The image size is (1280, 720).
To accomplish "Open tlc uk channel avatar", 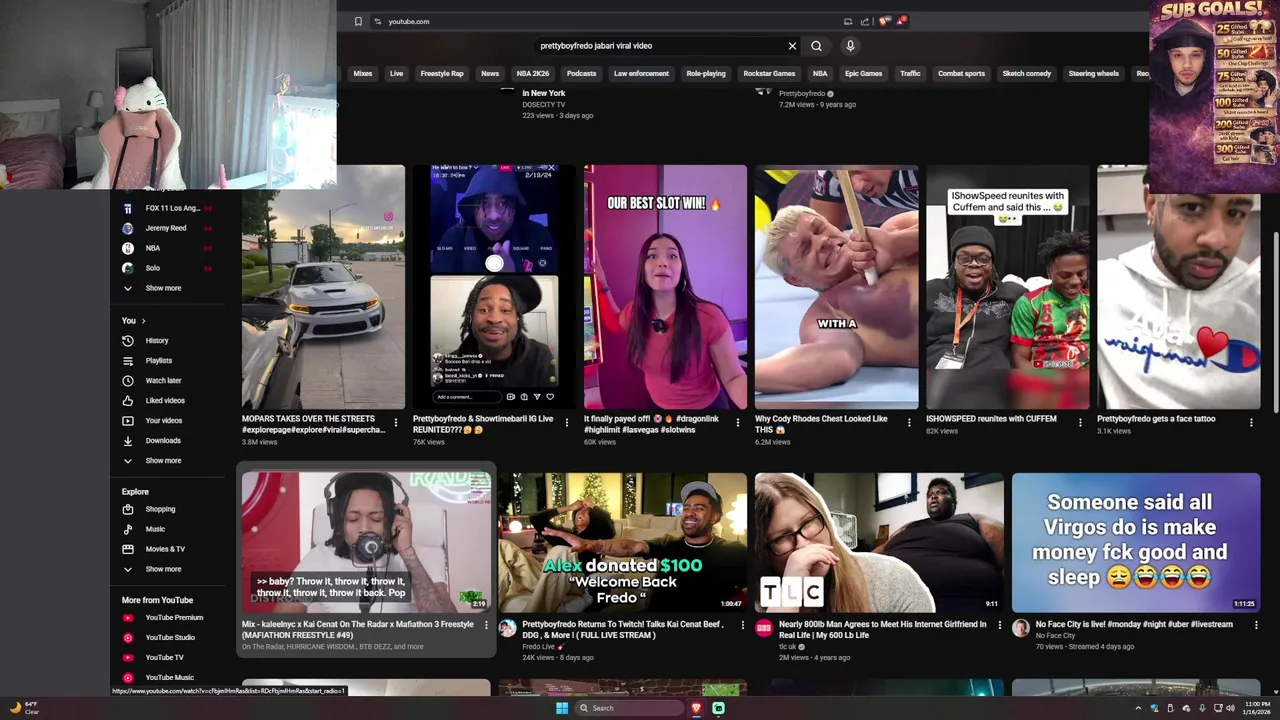I will [764, 628].
